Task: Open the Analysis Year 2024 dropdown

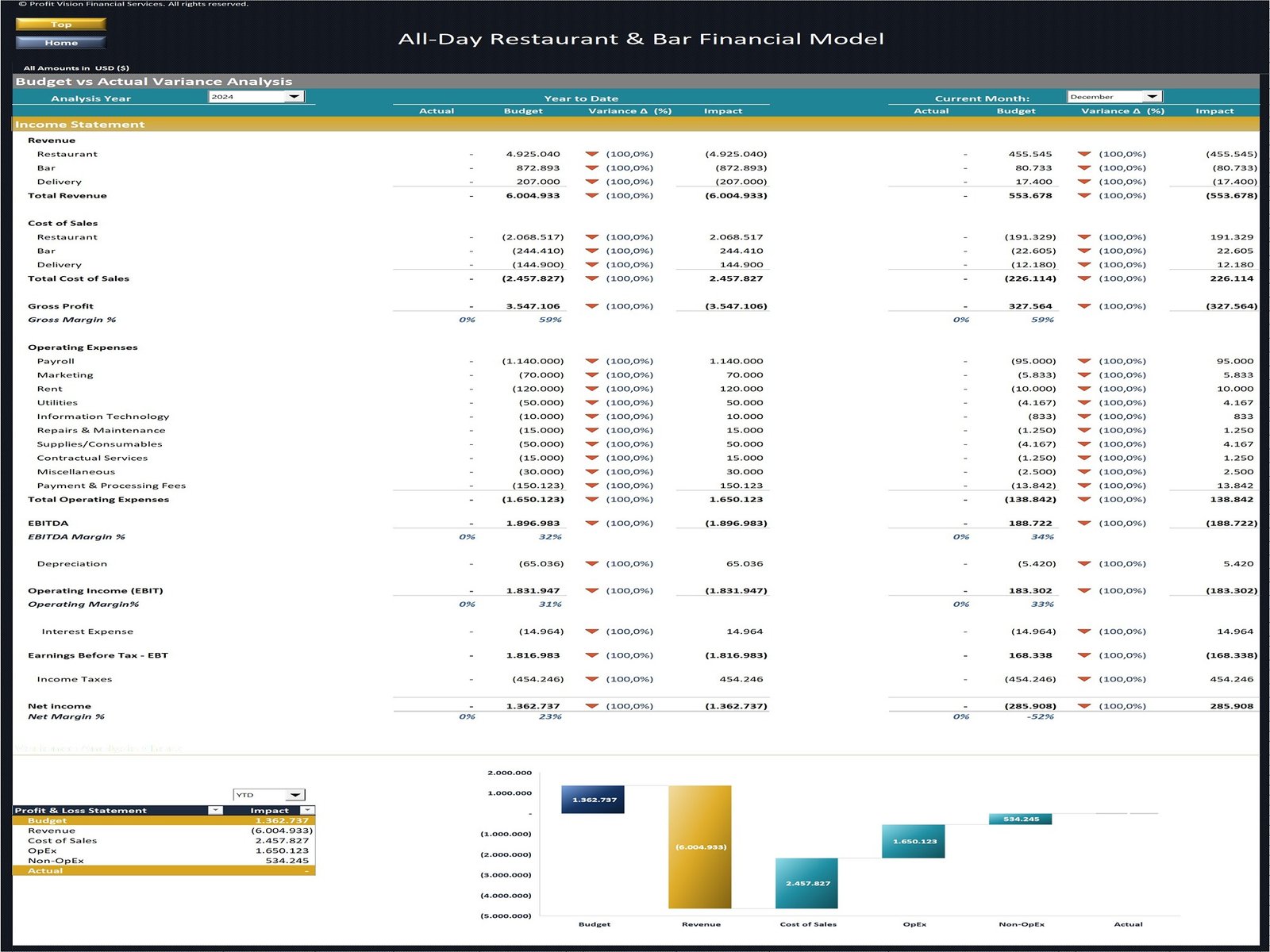Action: pyautogui.click(x=294, y=96)
